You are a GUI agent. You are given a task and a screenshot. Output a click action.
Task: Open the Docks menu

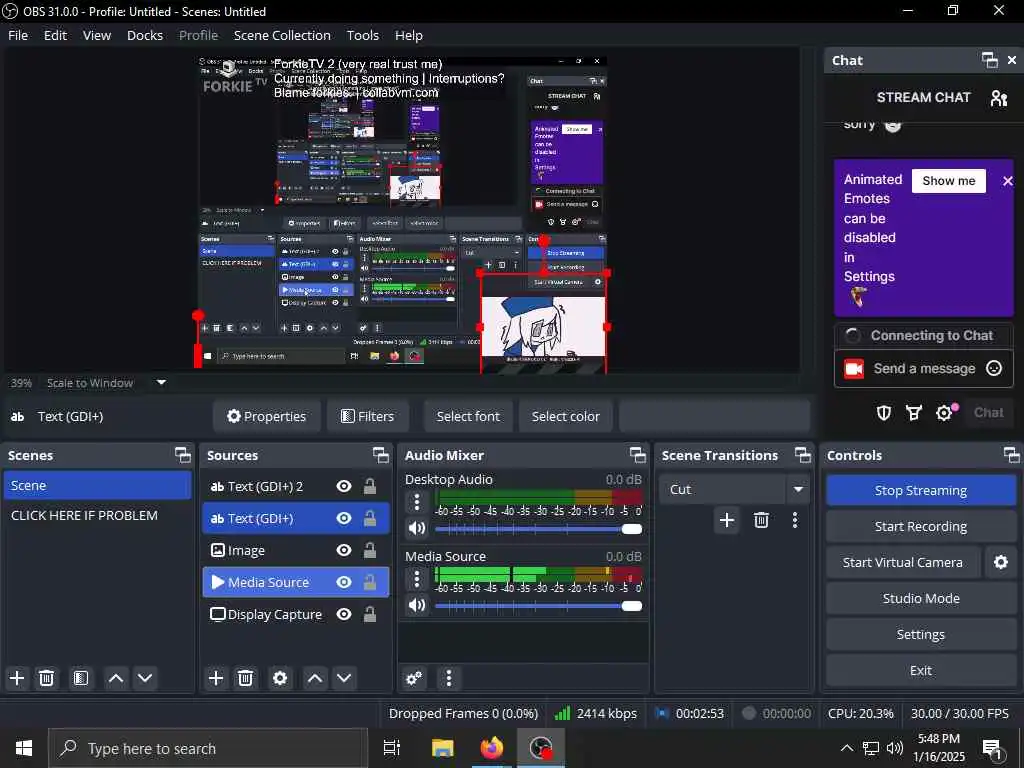[x=145, y=35]
